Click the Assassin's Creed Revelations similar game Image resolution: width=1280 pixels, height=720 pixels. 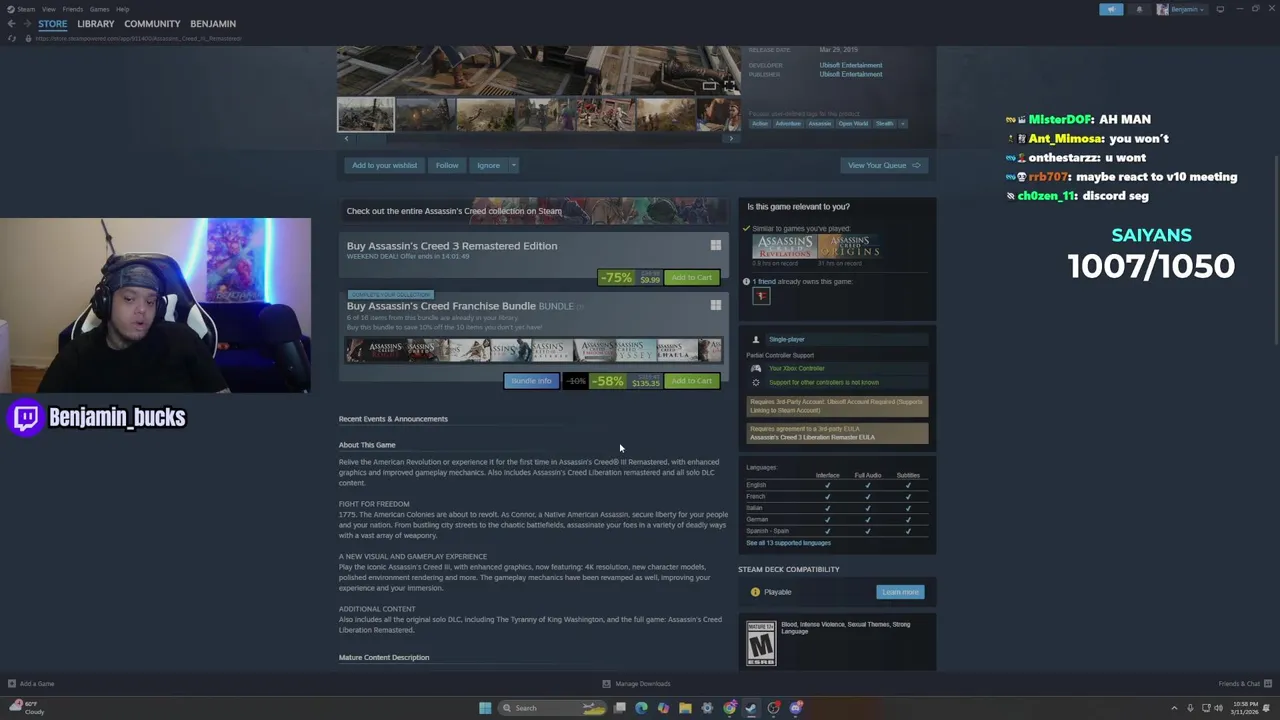click(784, 247)
